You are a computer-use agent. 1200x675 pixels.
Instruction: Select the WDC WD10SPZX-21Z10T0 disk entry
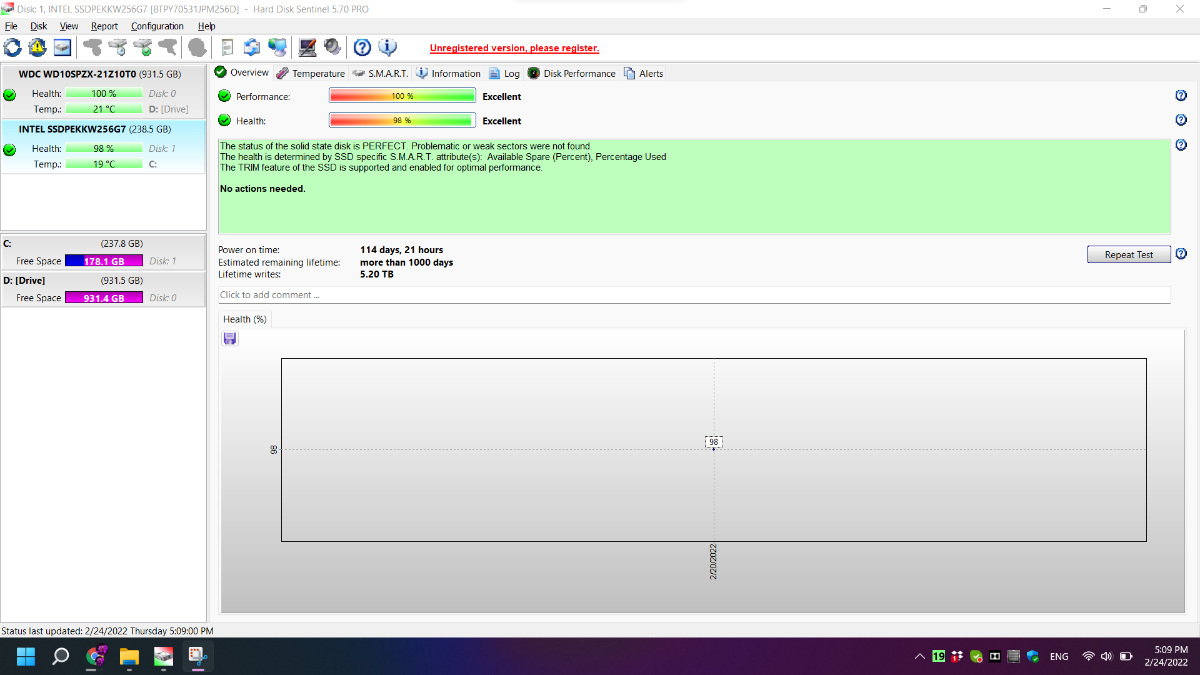tap(103, 92)
